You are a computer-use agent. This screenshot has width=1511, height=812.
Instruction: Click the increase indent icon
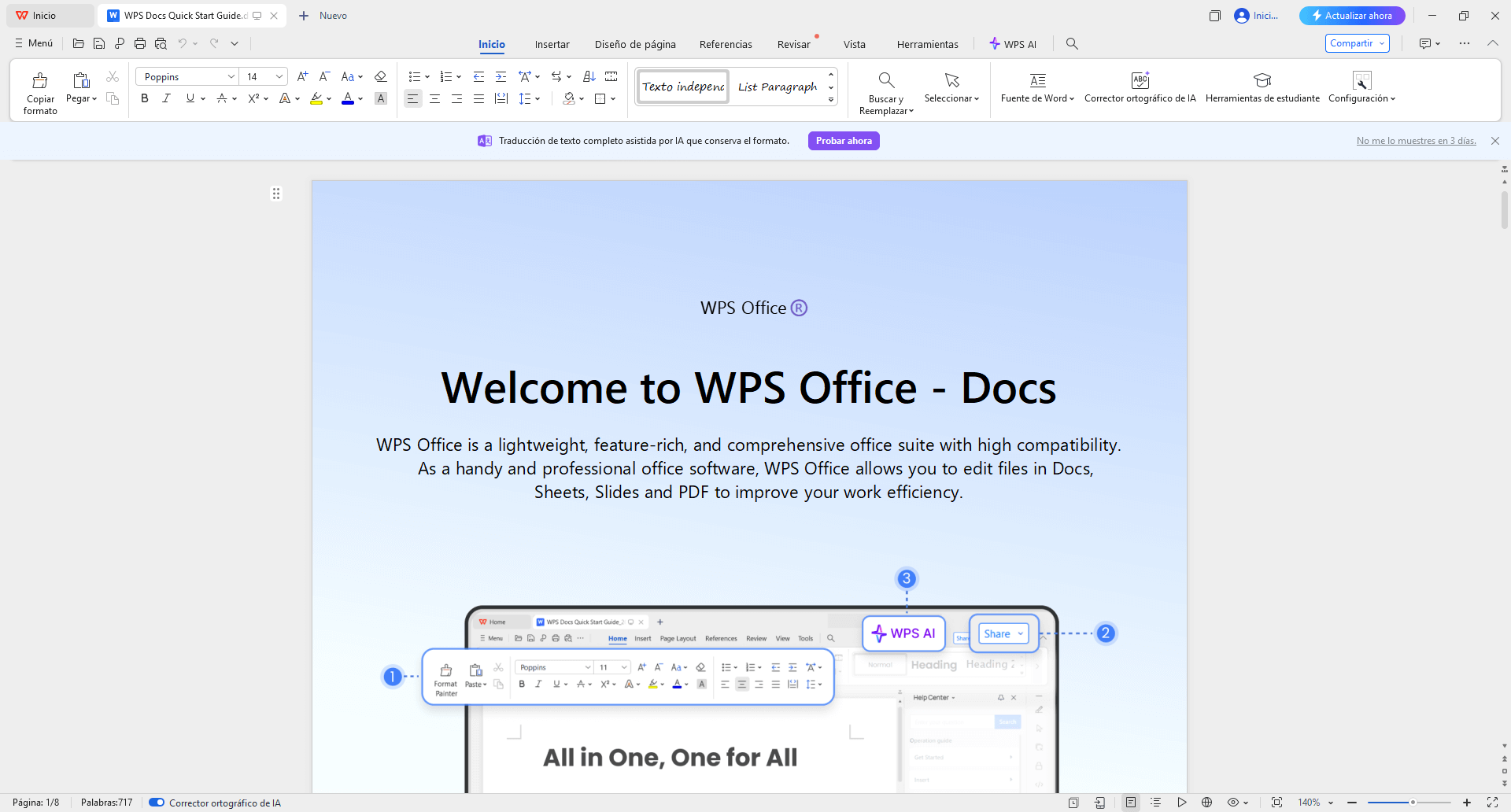(501, 76)
